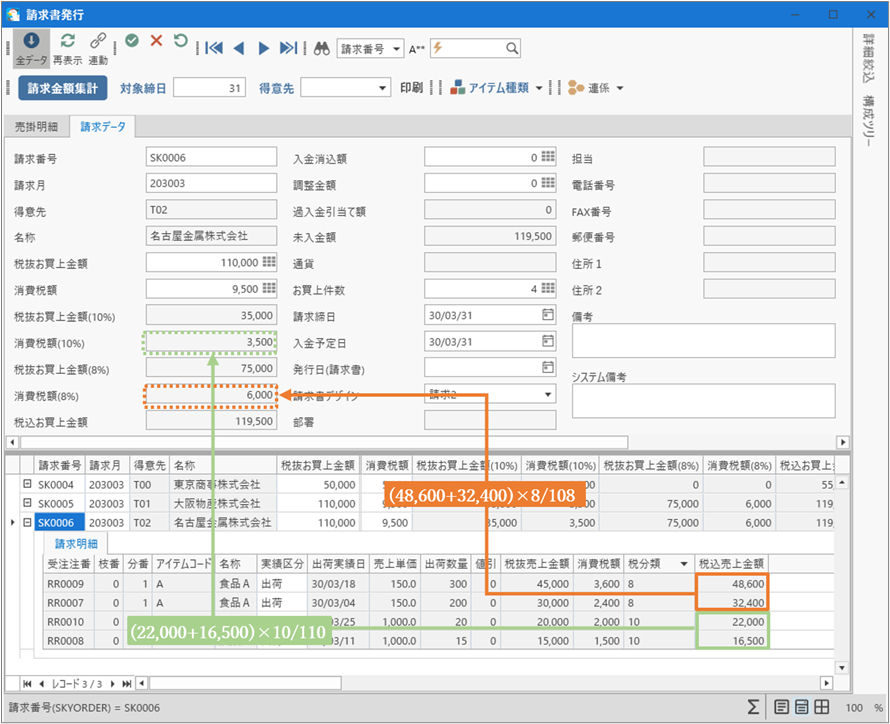The width and height of the screenshot is (890, 724).
Task: Switch to the 売掛明細 tab
Action: coord(36,127)
